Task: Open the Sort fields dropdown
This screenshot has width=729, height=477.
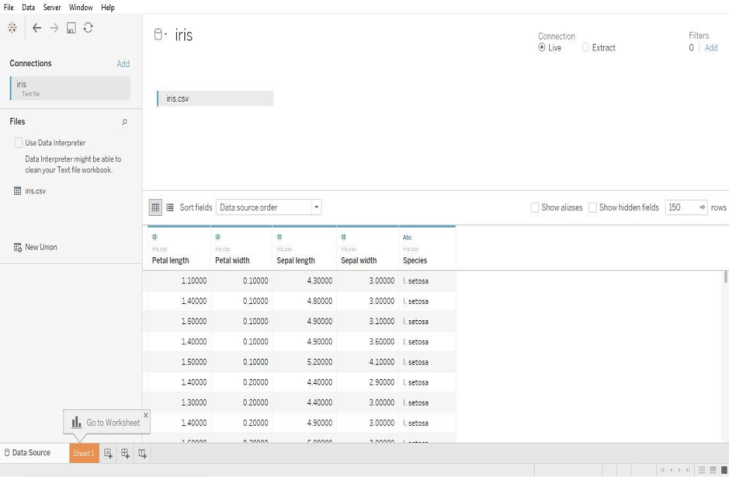Action: (x=269, y=207)
